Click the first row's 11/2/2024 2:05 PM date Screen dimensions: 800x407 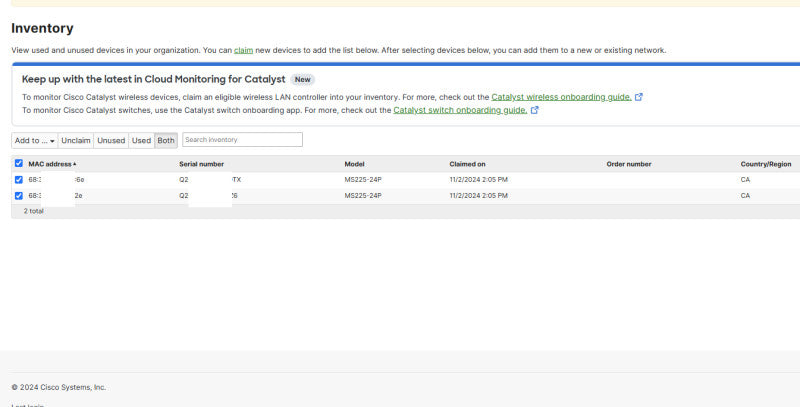[479, 180]
